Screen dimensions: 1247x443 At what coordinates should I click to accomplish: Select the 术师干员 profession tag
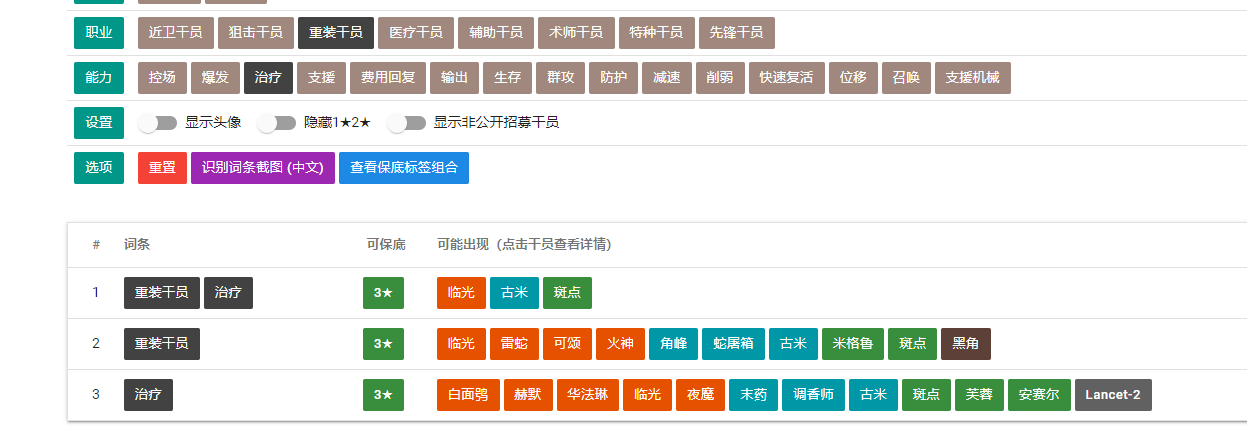pos(576,33)
